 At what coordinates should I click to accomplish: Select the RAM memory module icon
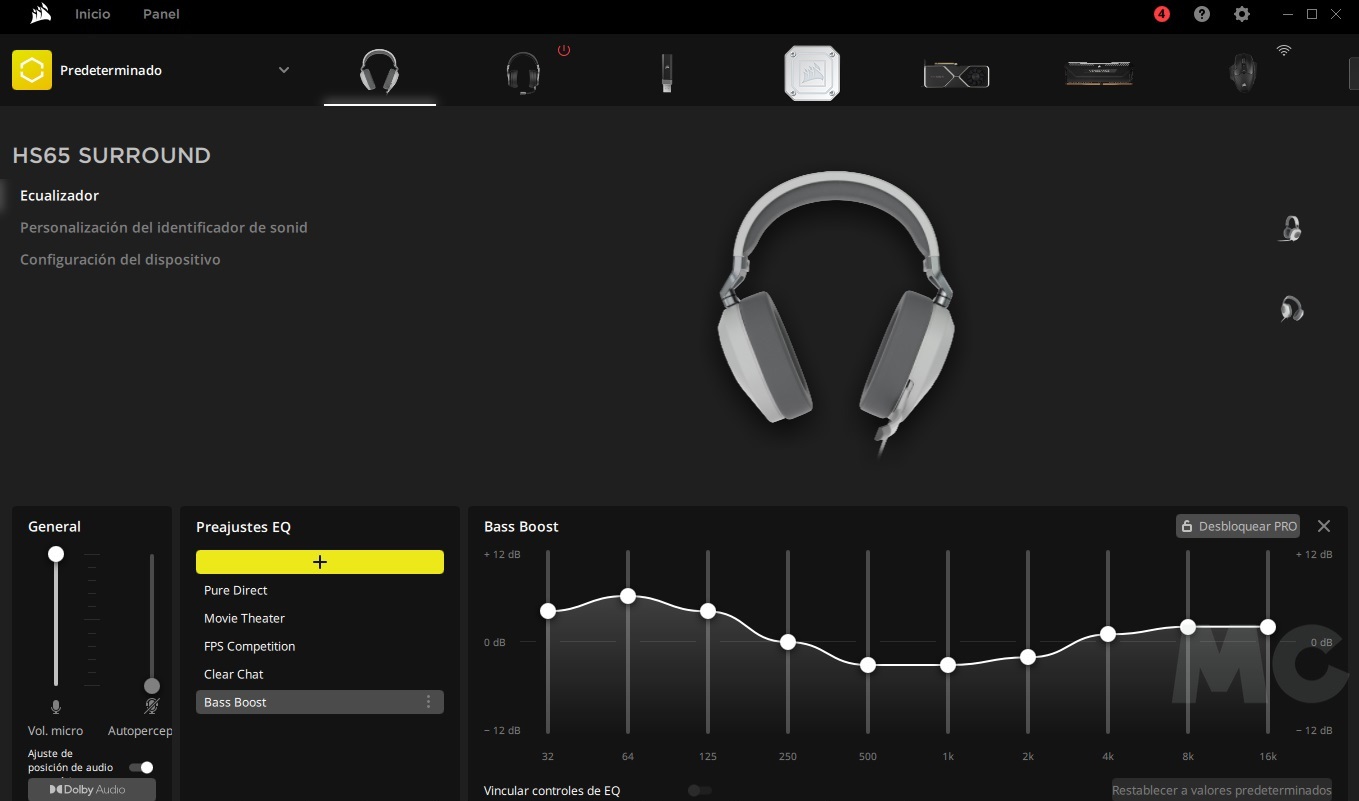tap(1099, 73)
